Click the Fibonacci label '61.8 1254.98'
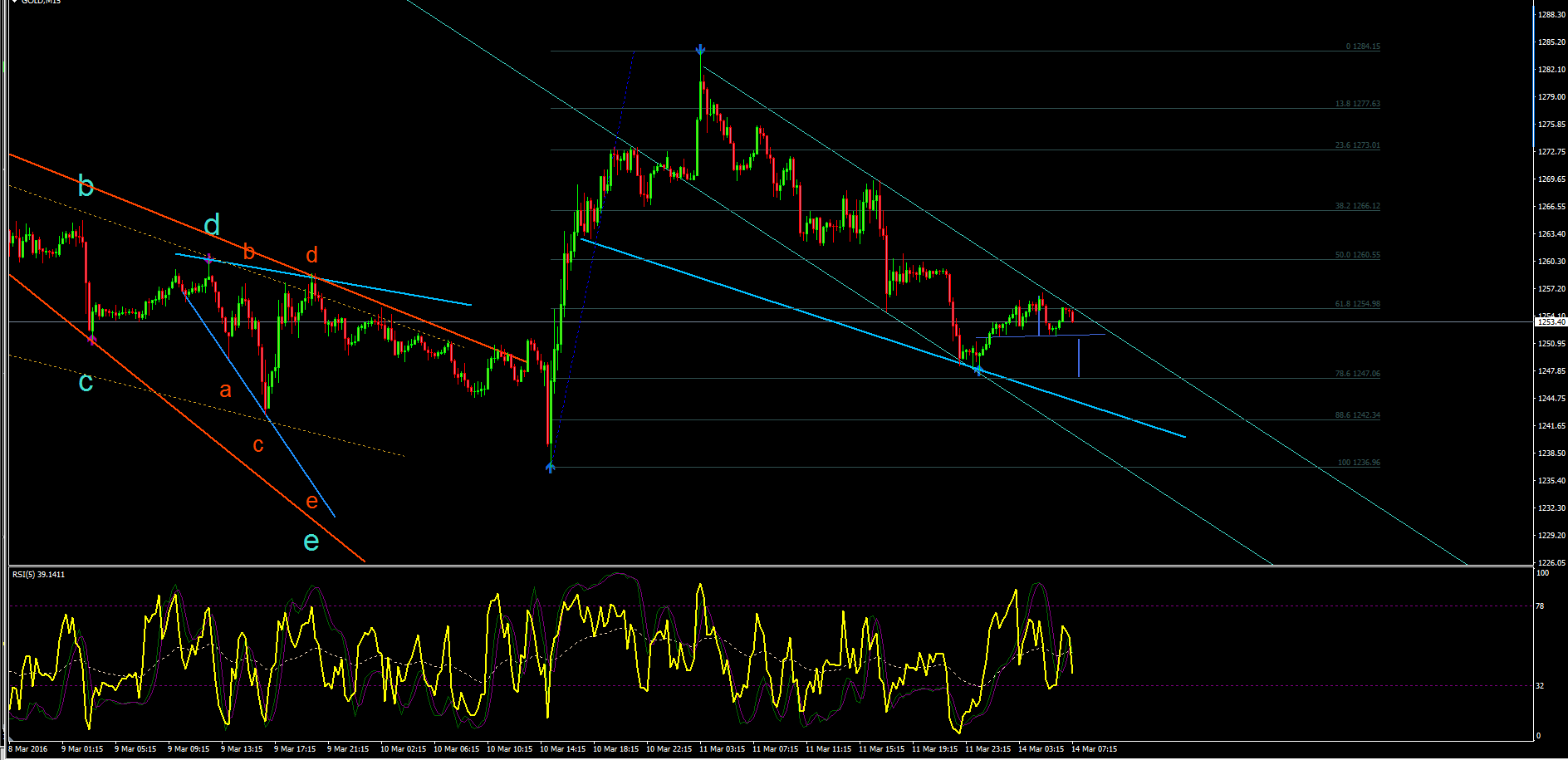 [x=1358, y=304]
